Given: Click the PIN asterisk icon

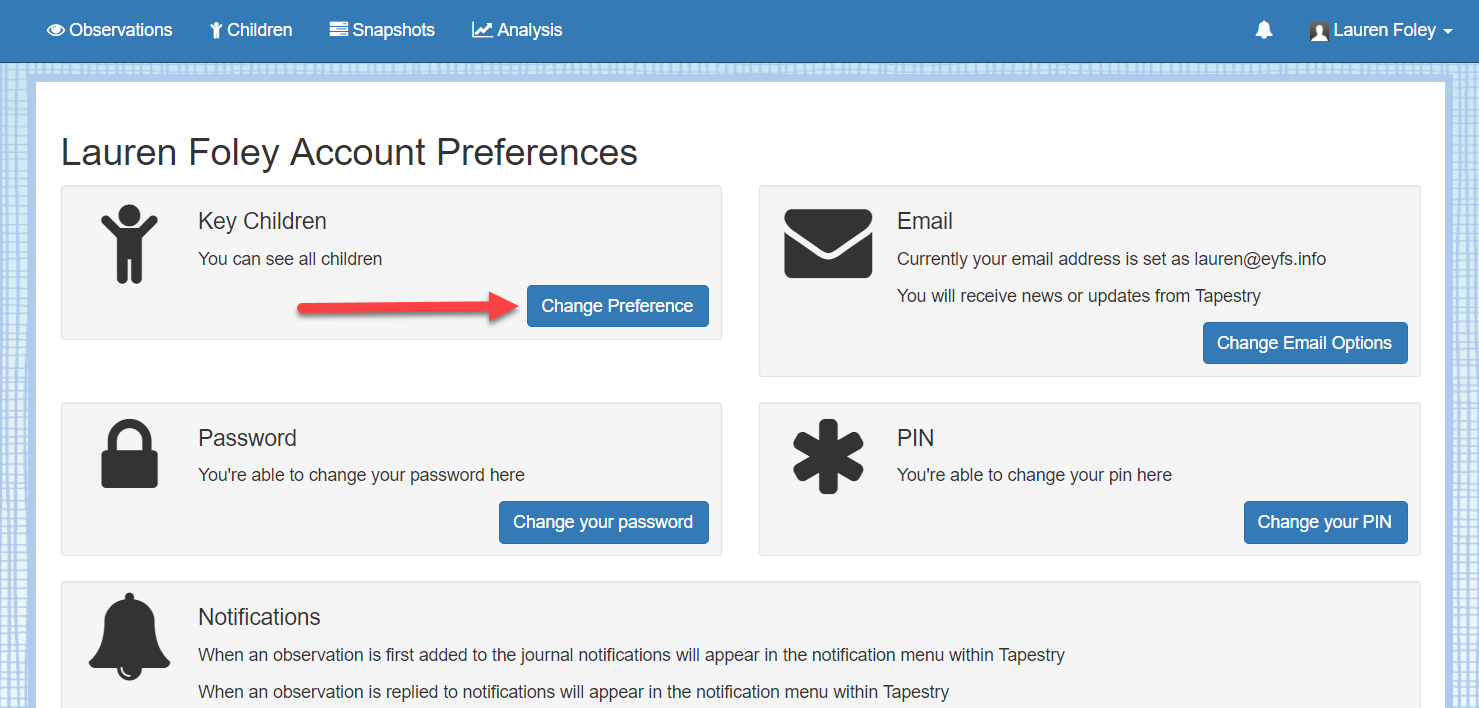Looking at the screenshot, I should [x=828, y=458].
